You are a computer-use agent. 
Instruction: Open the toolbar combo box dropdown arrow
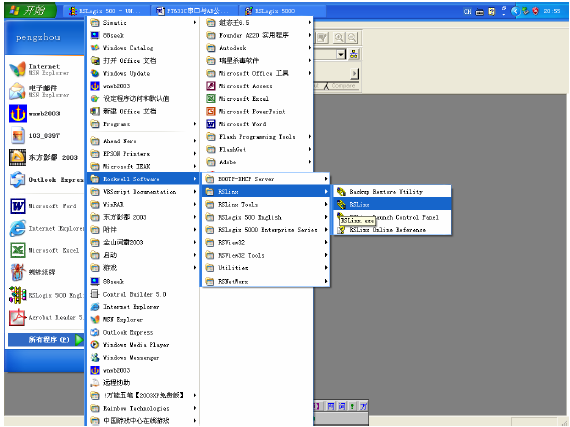341,55
